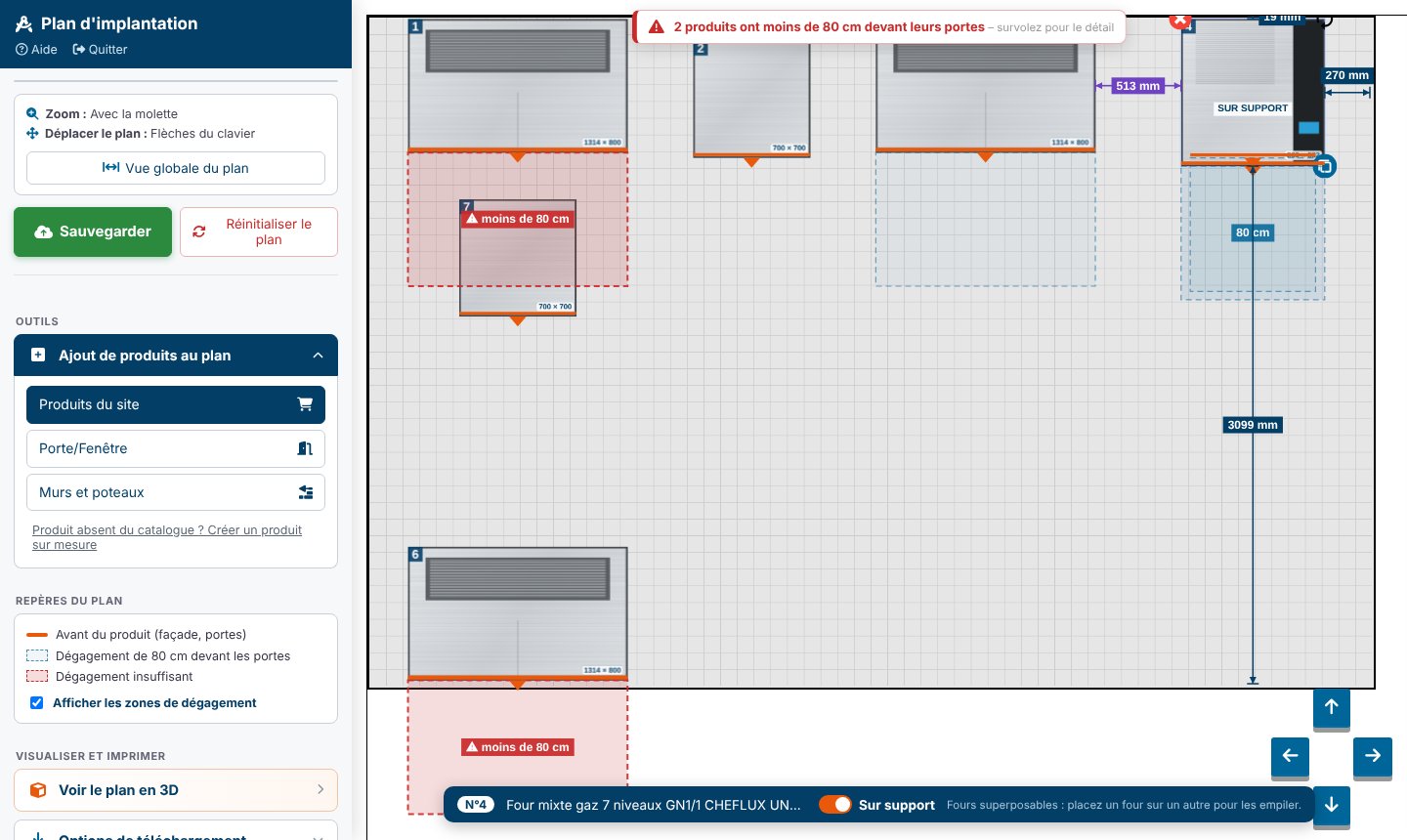Click Vue globale du plan
This screenshot has width=1407, height=840.
176,168
